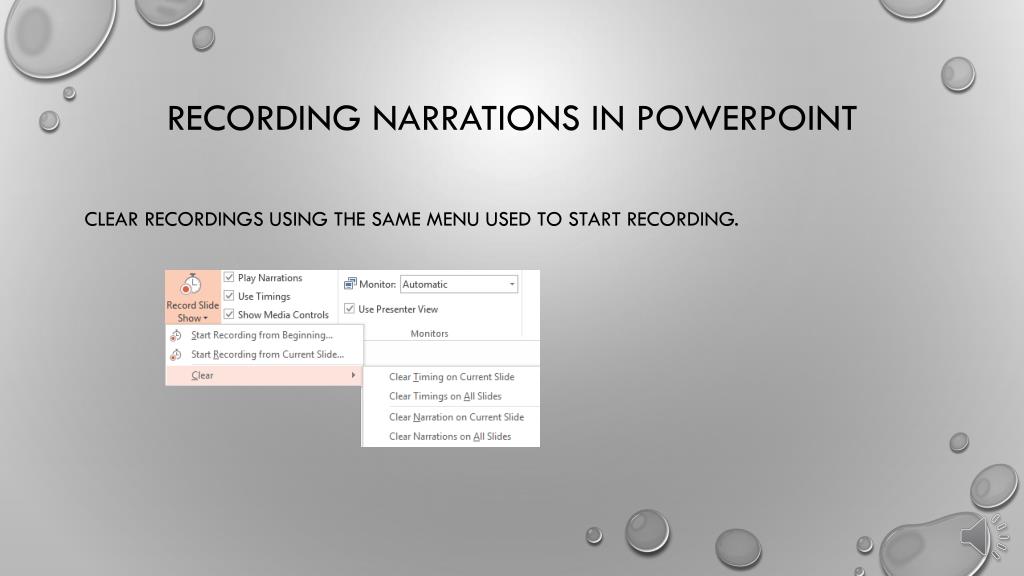The image size is (1024, 576).
Task: Toggle the Show Media Controls checkbox
Action: click(229, 314)
